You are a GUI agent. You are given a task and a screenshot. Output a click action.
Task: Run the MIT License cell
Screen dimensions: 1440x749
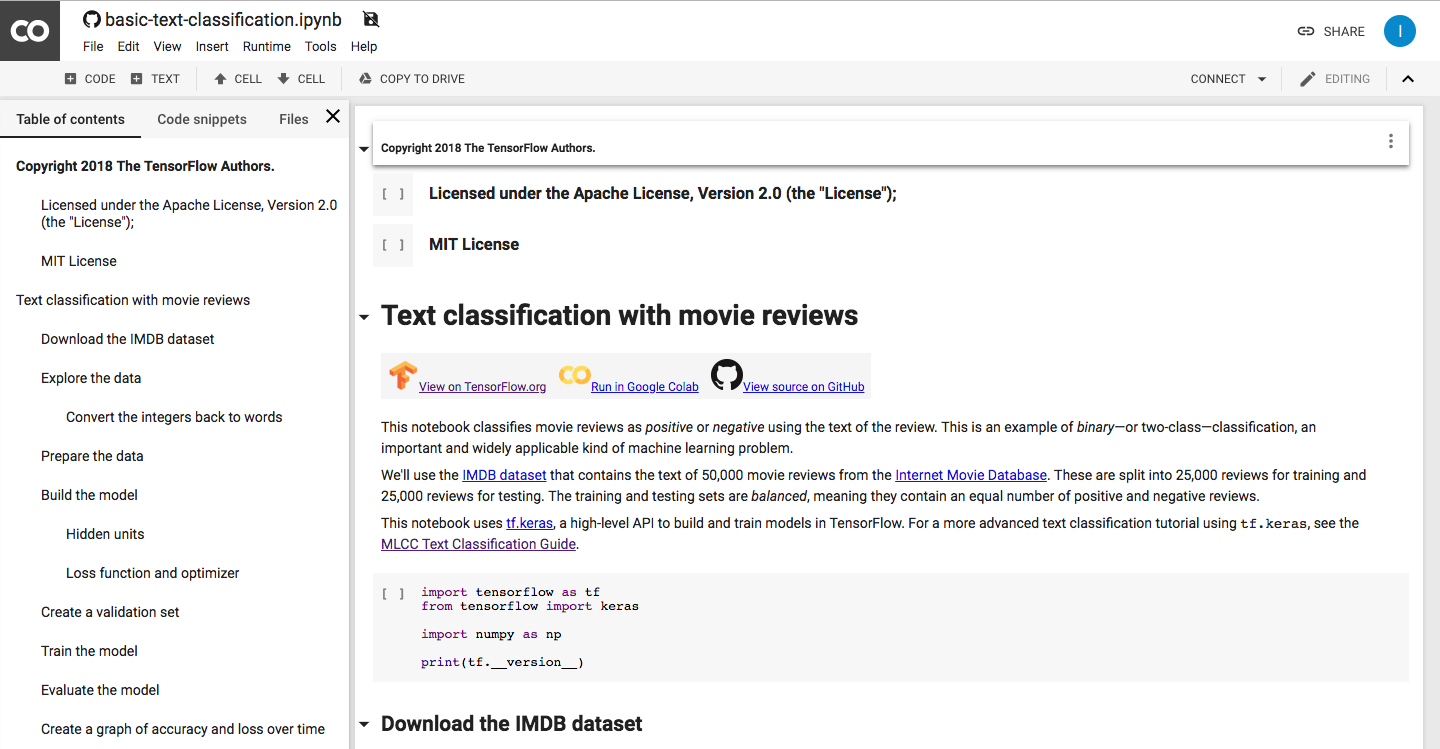(x=393, y=245)
